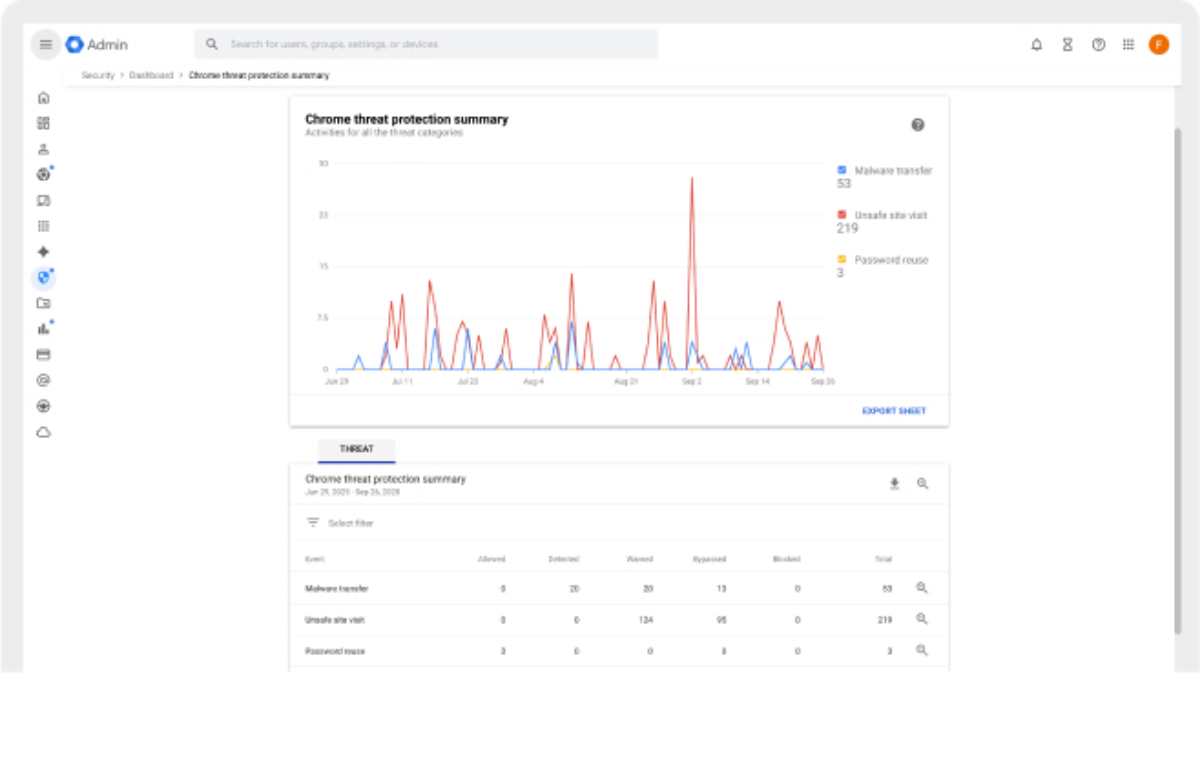Toggle the Malware transfer legend checkbox
This screenshot has height=762, width=1200.
[x=842, y=170]
